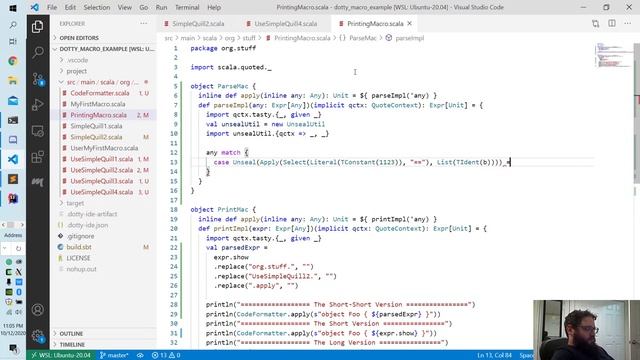Click the master branch status item
Screen dimensions: 640x360
coord(114,355)
